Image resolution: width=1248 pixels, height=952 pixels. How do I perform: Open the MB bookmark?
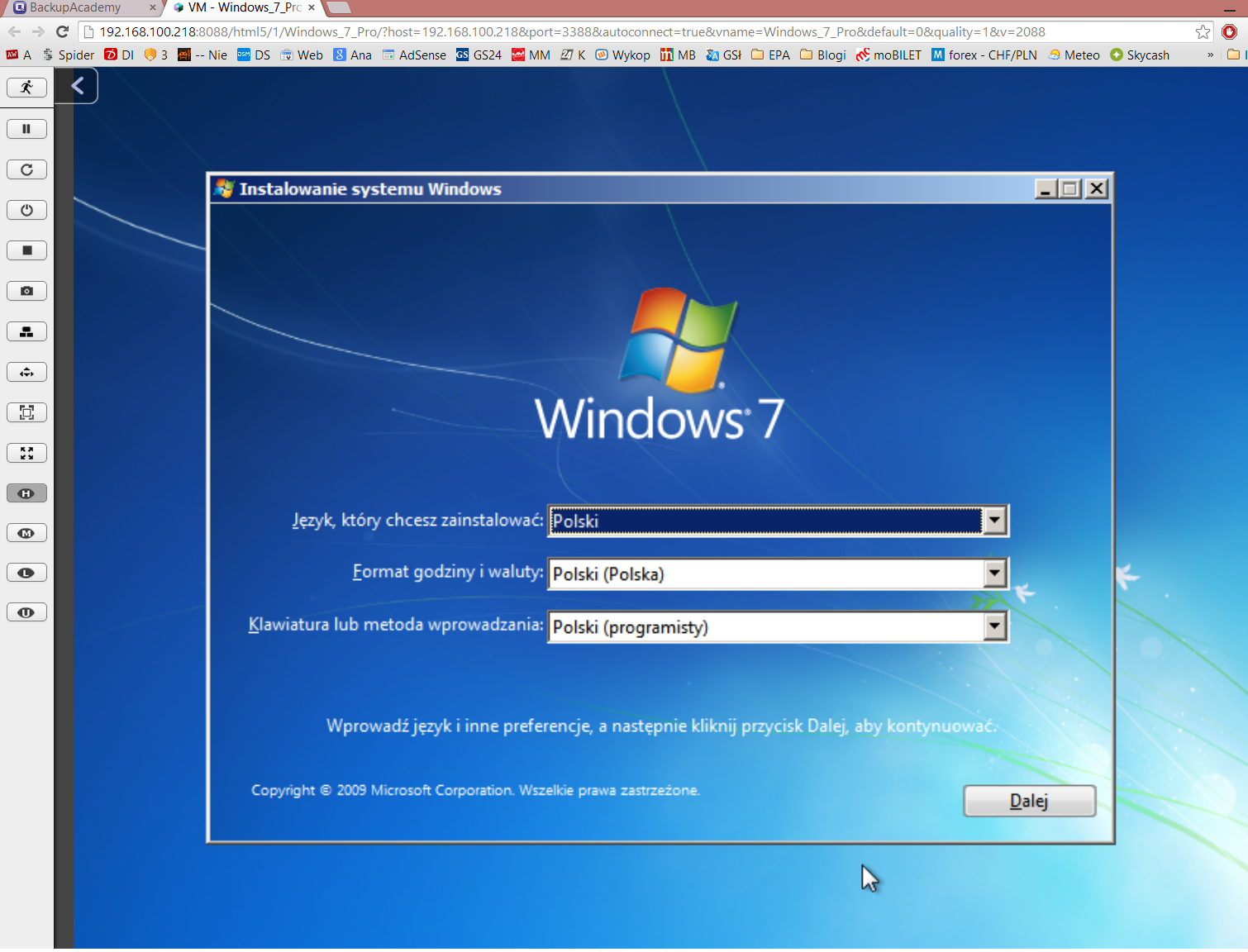[678, 55]
